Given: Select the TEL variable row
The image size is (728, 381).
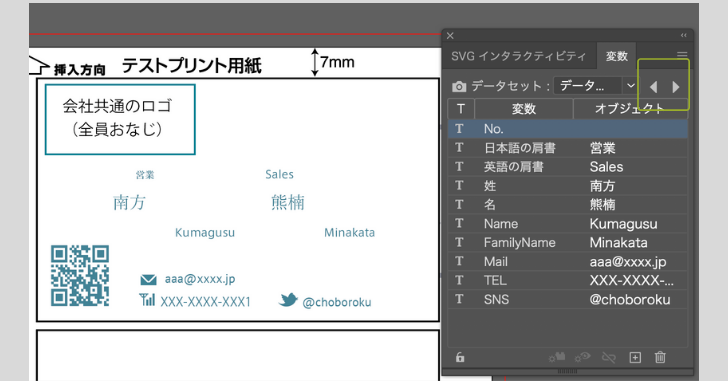Looking at the screenshot, I should tap(568, 281).
